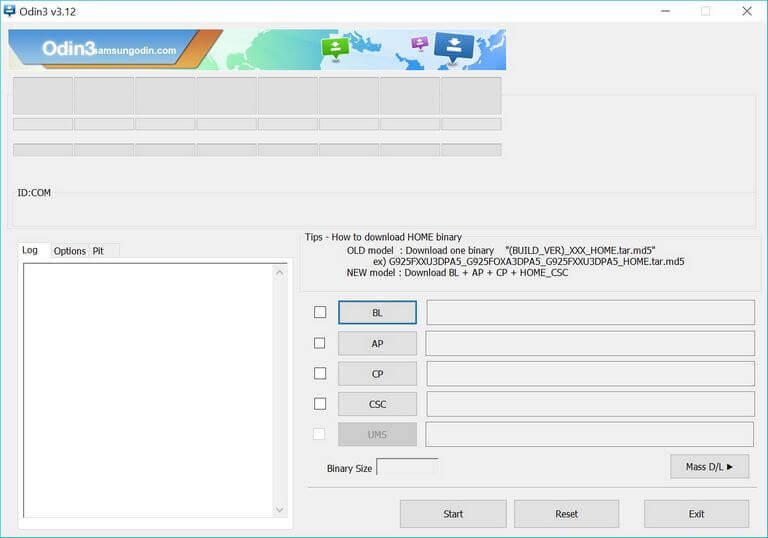
Task: Click the BL file path field
Action: point(591,313)
